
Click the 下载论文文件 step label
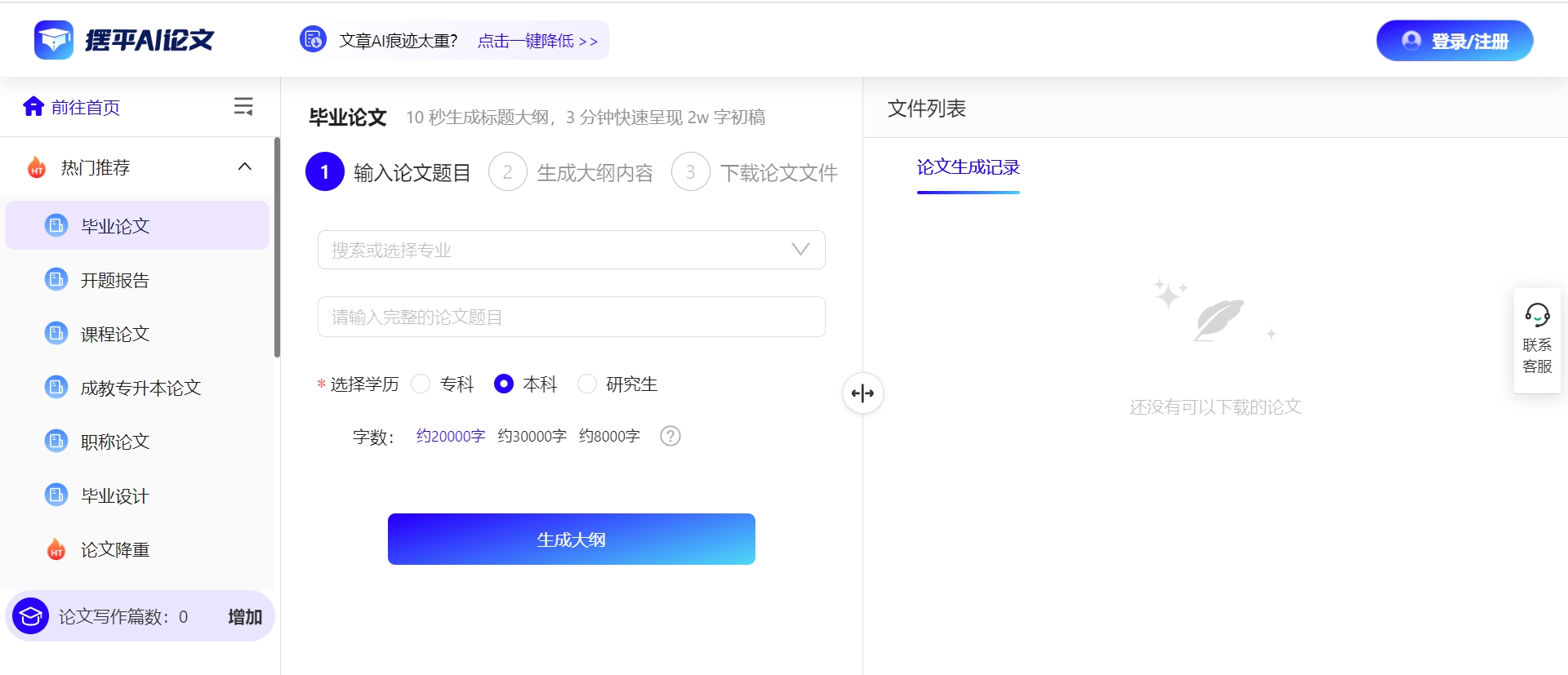779,172
